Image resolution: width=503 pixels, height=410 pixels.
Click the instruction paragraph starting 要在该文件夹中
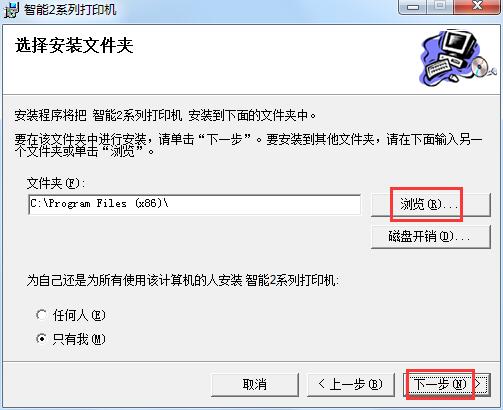(248, 145)
